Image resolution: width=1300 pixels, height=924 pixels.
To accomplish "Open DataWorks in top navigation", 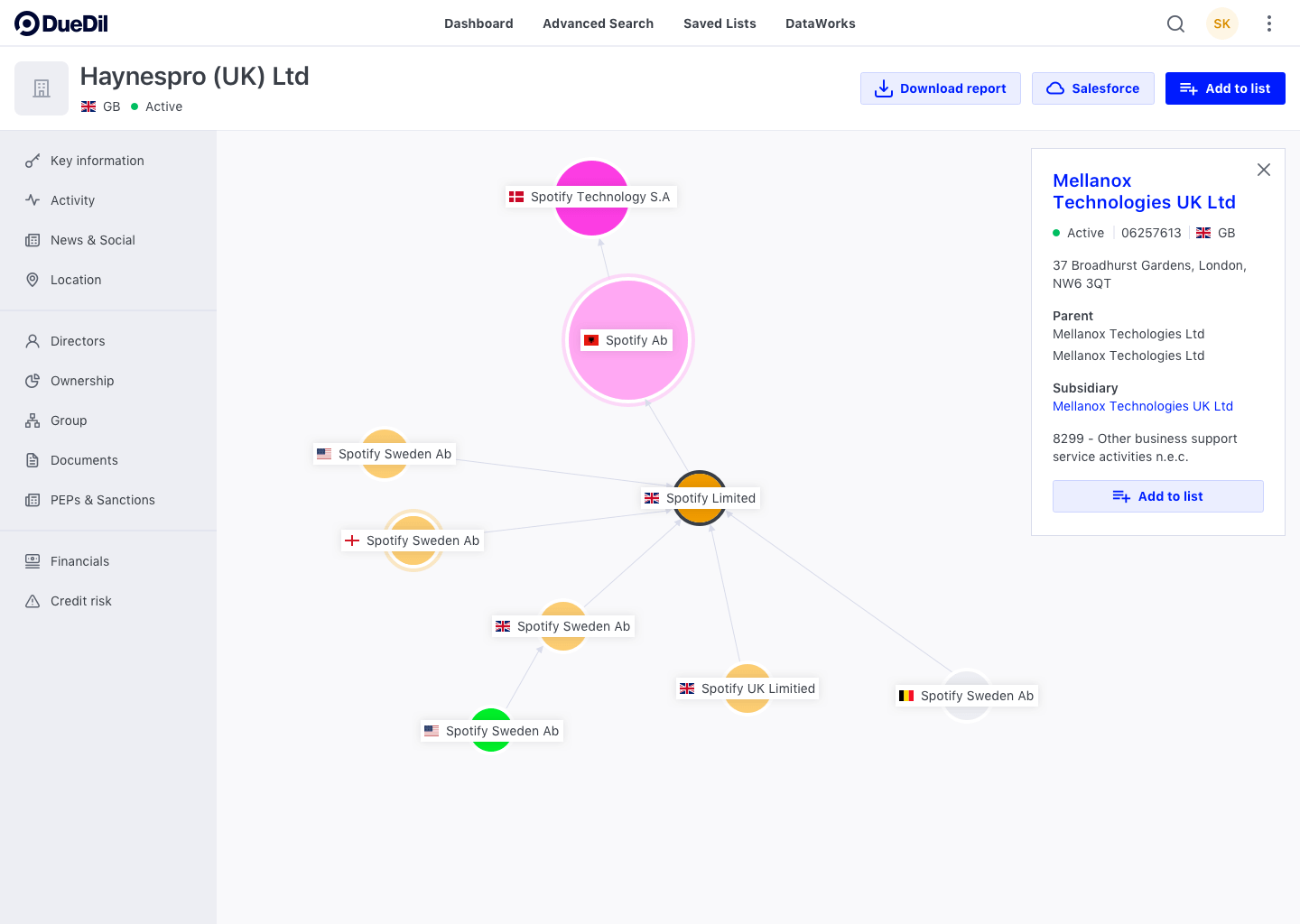I will point(820,23).
